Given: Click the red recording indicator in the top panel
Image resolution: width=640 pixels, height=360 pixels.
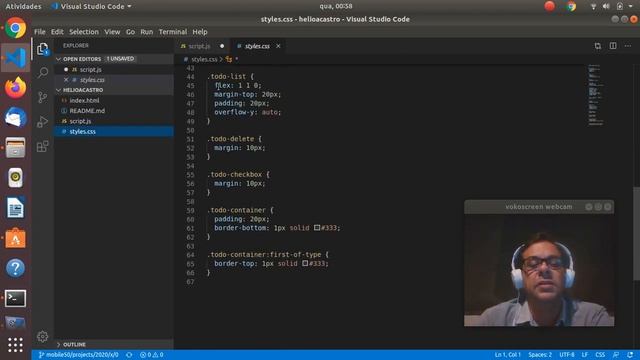Looking at the screenshot, I should click(x=550, y=6).
